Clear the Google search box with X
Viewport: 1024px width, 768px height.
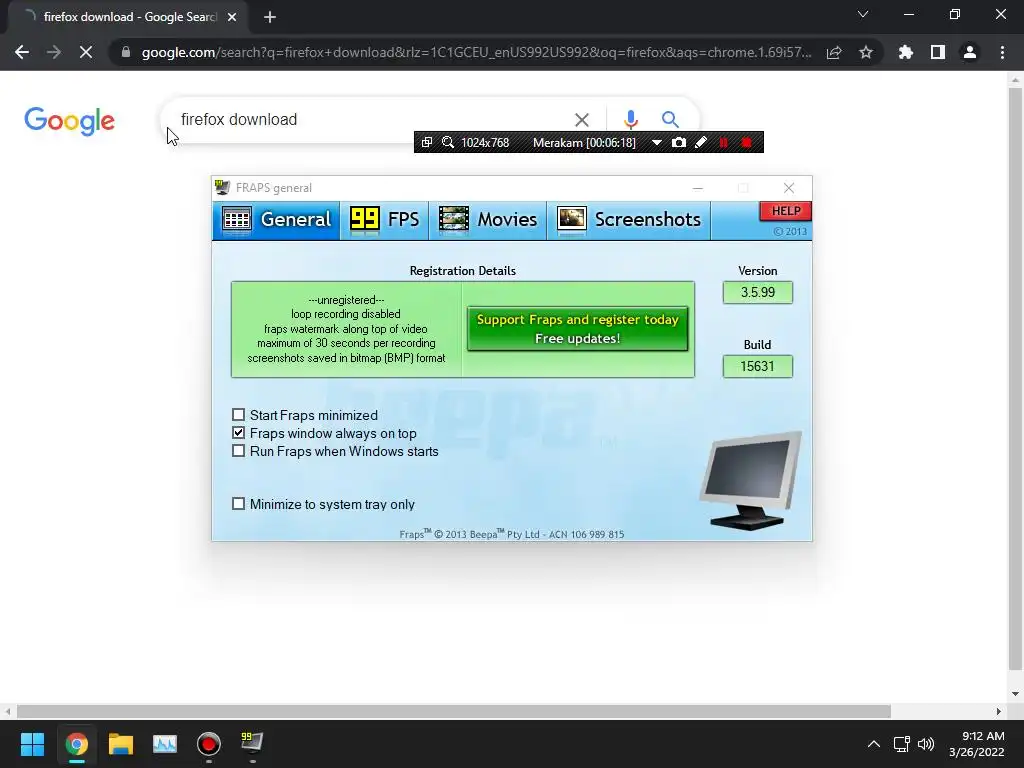point(581,120)
